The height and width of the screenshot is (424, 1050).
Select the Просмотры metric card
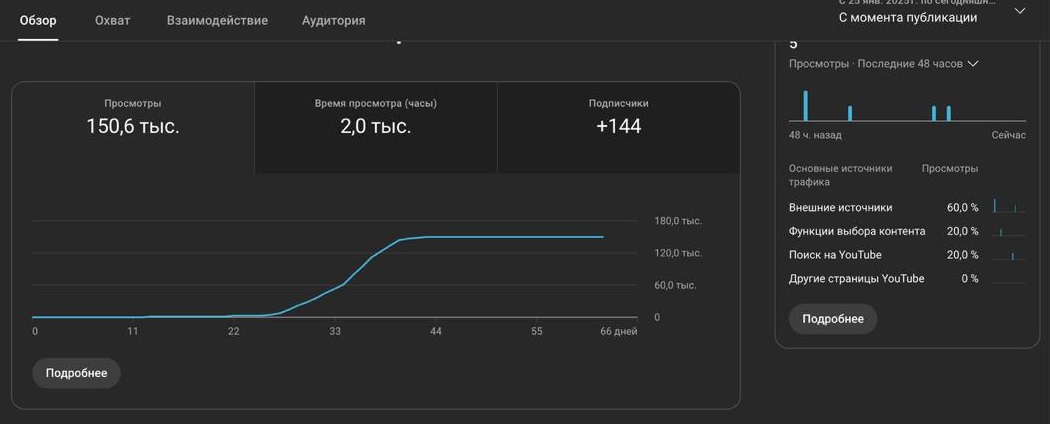click(133, 118)
